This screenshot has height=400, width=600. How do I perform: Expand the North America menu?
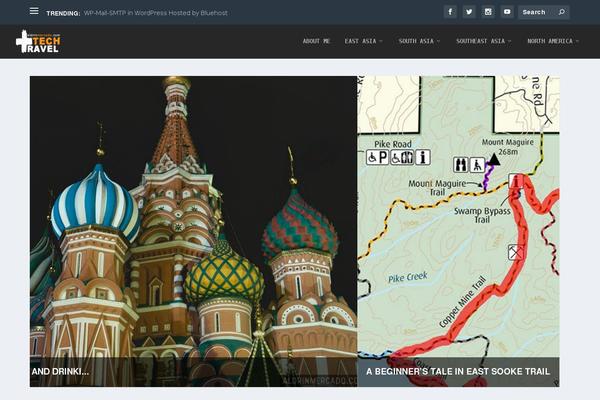tap(553, 41)
